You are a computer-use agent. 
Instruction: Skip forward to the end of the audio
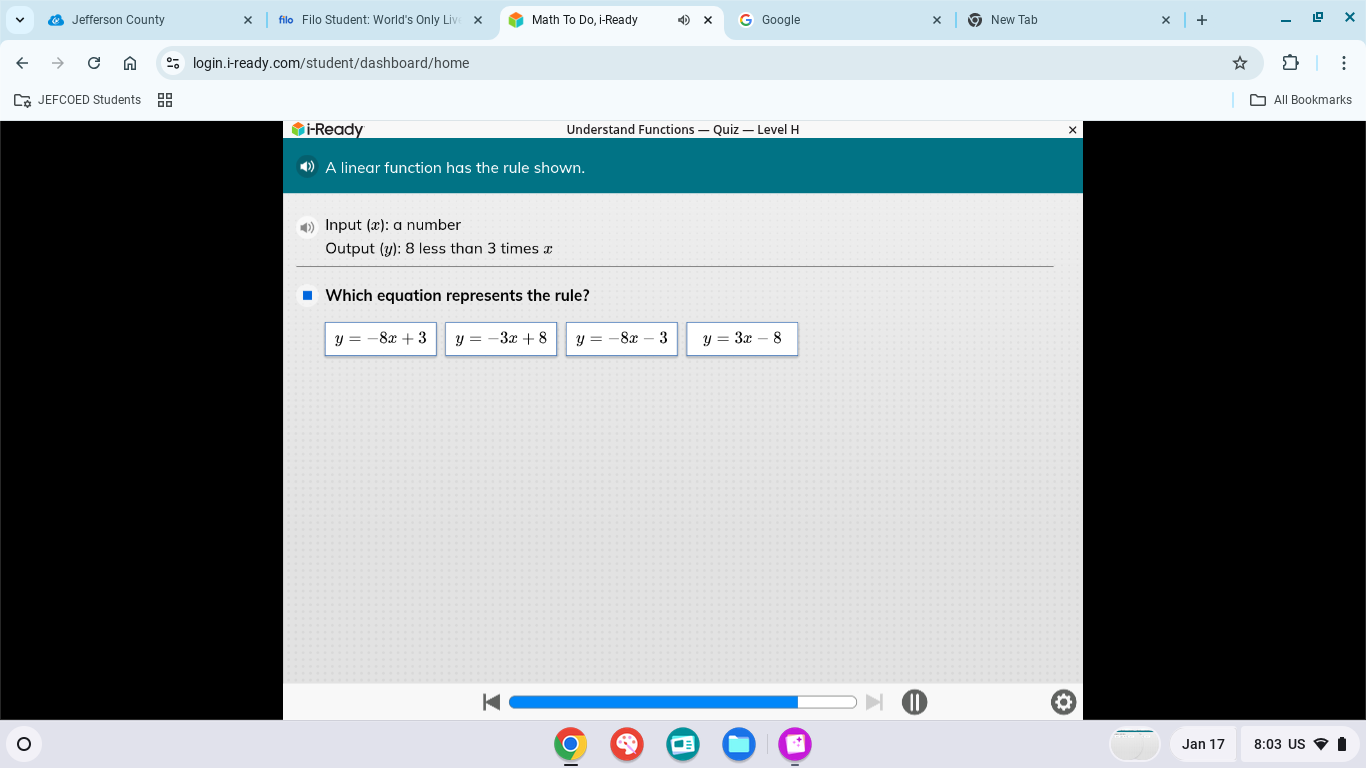[874, 702]
